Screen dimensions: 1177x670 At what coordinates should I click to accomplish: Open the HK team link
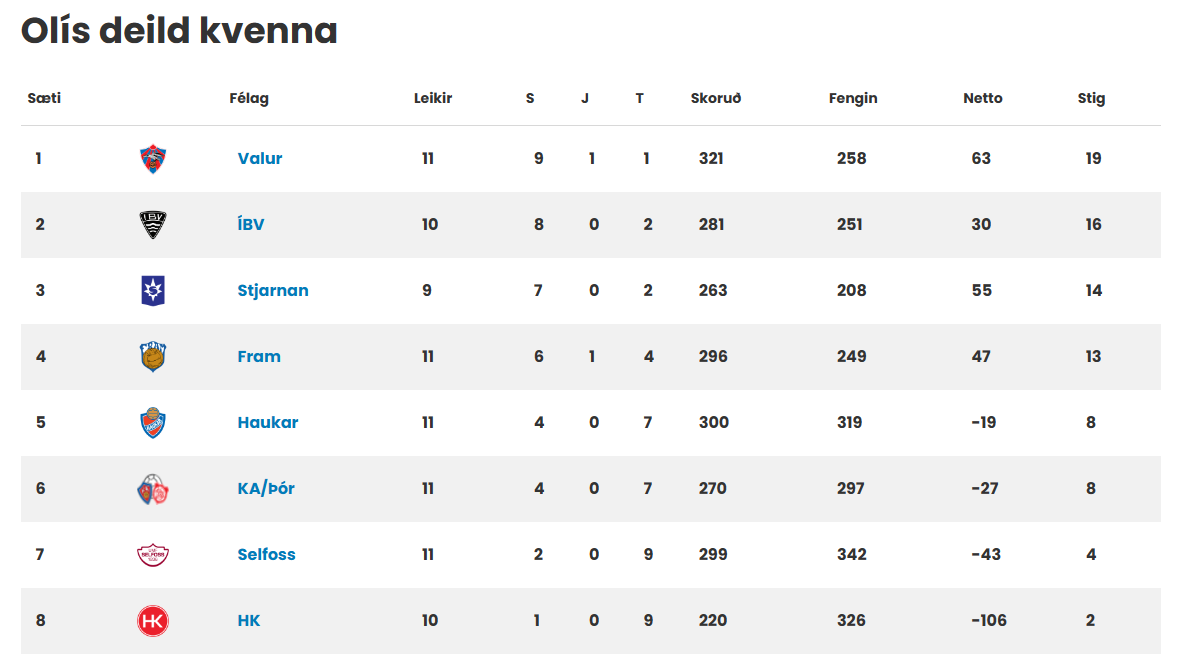point(248,620)
